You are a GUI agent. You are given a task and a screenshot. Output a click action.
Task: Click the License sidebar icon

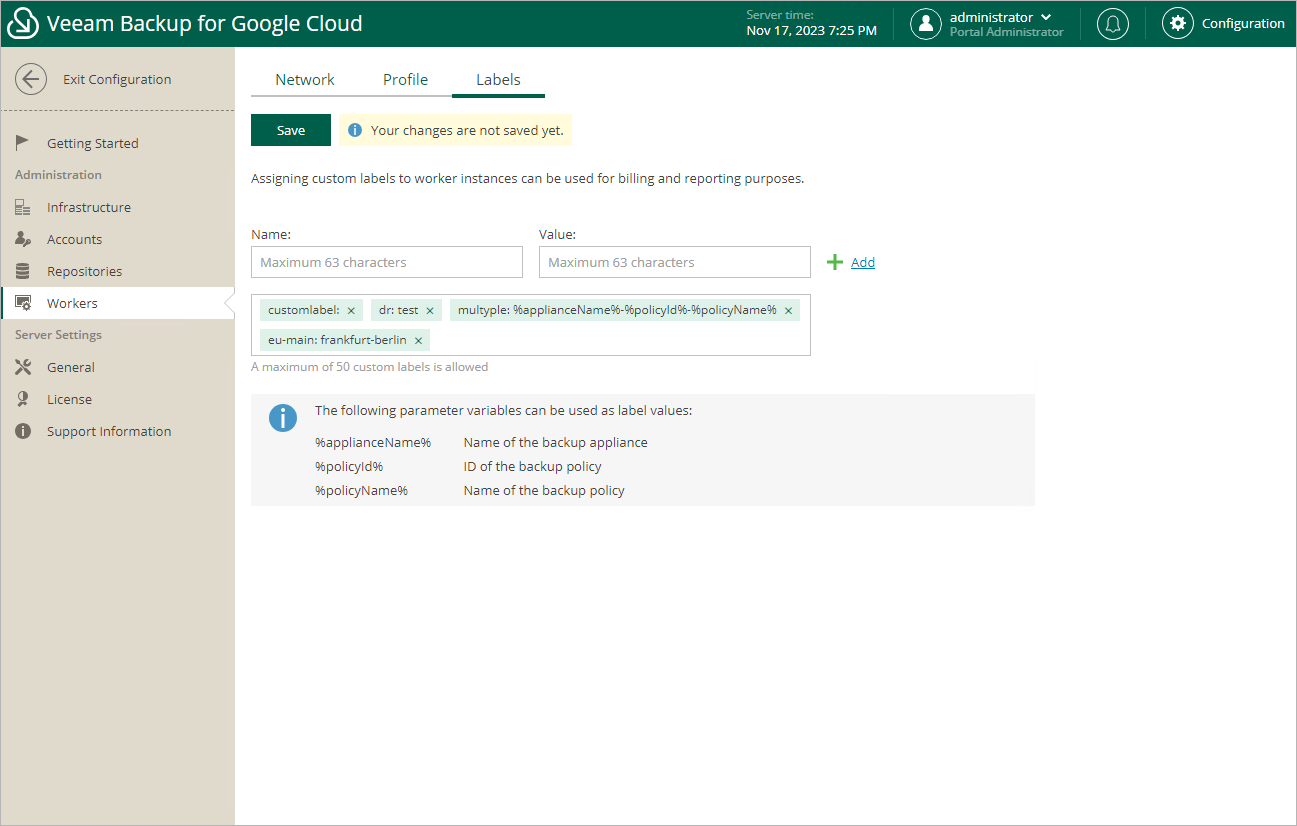tap(23, 399)
